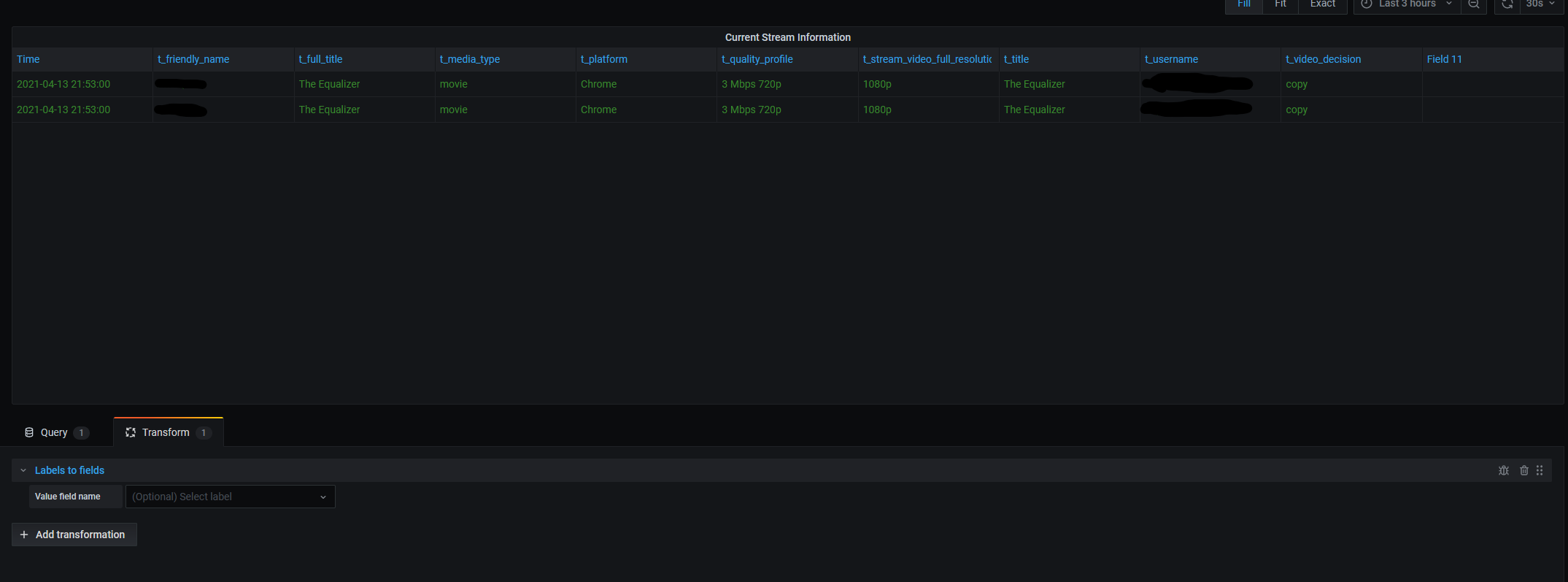Delete the Labels to fields transformation
The image size is (1568, 582).
tap(1523, 471)
